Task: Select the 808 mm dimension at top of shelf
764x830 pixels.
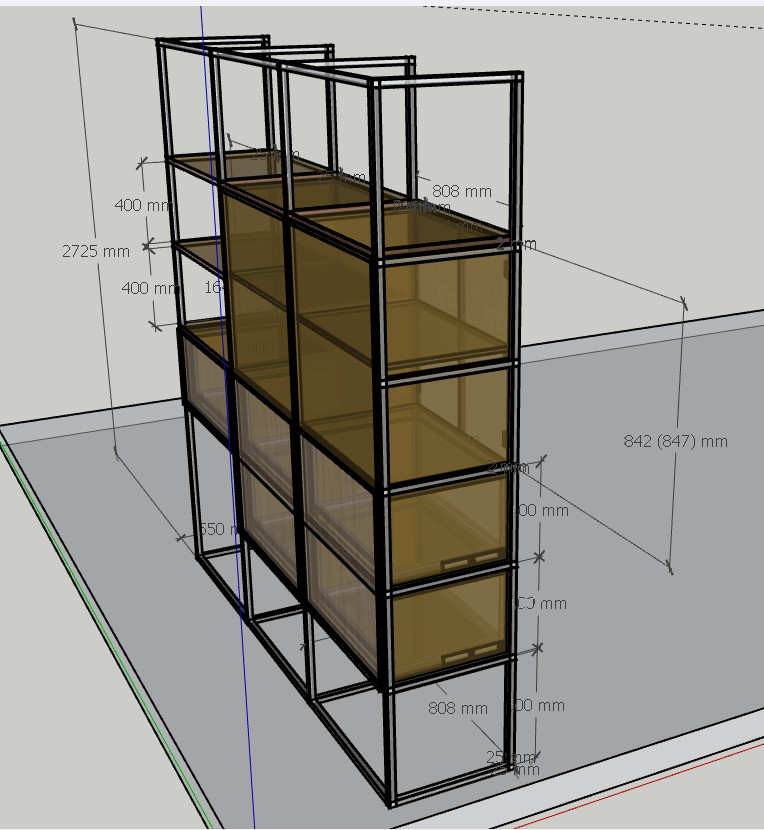Action: point(461,191)
